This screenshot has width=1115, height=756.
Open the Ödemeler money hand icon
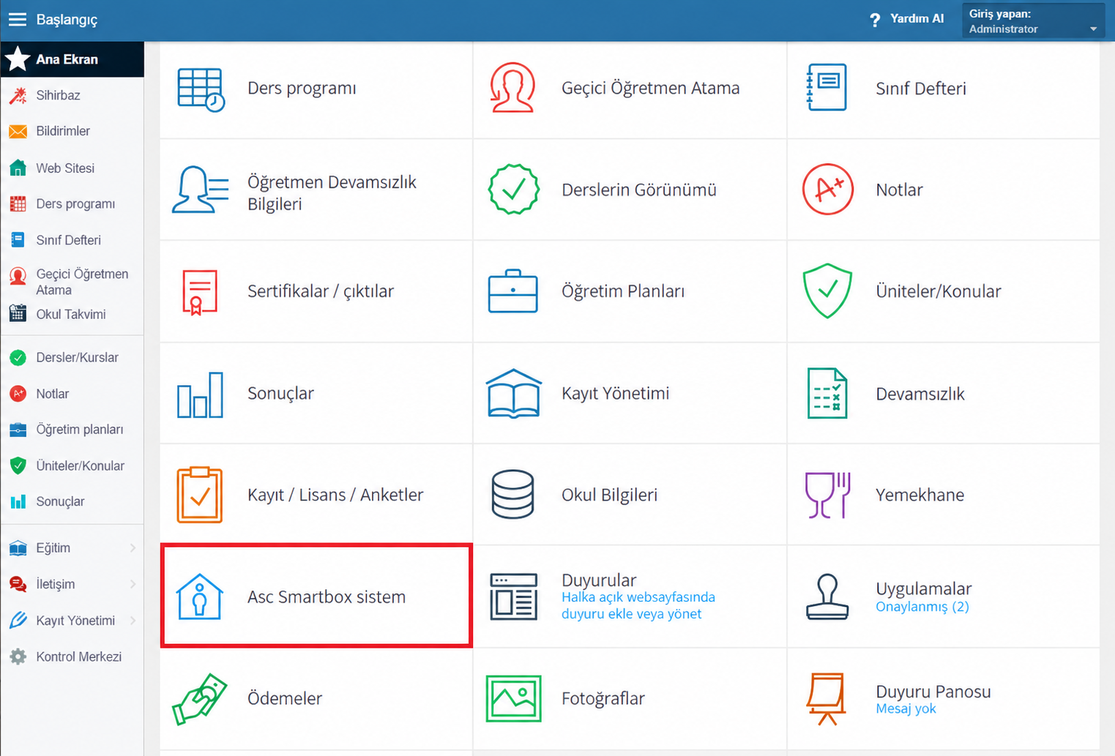(200, 698)
